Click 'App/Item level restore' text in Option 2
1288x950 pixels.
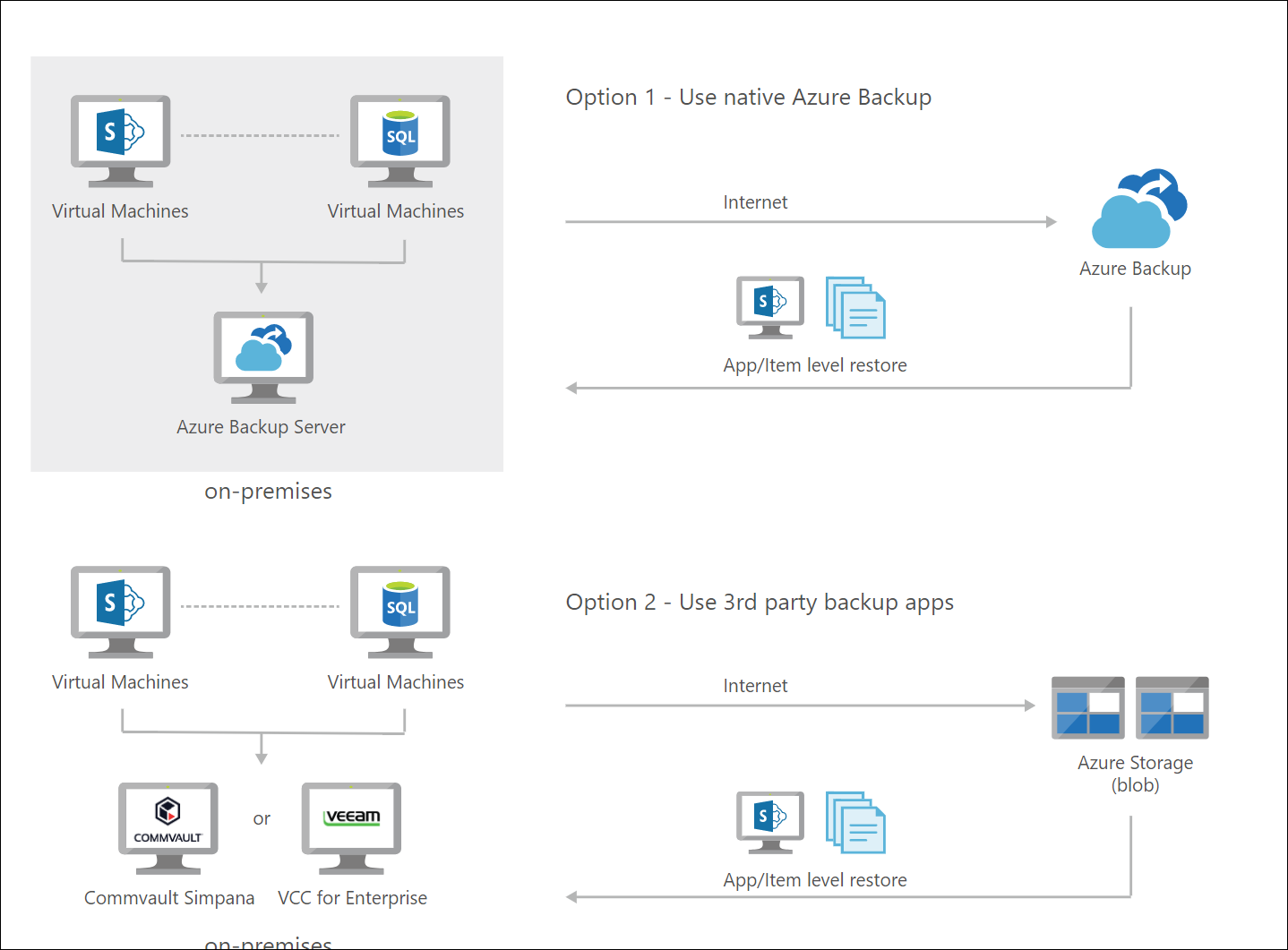815,880
